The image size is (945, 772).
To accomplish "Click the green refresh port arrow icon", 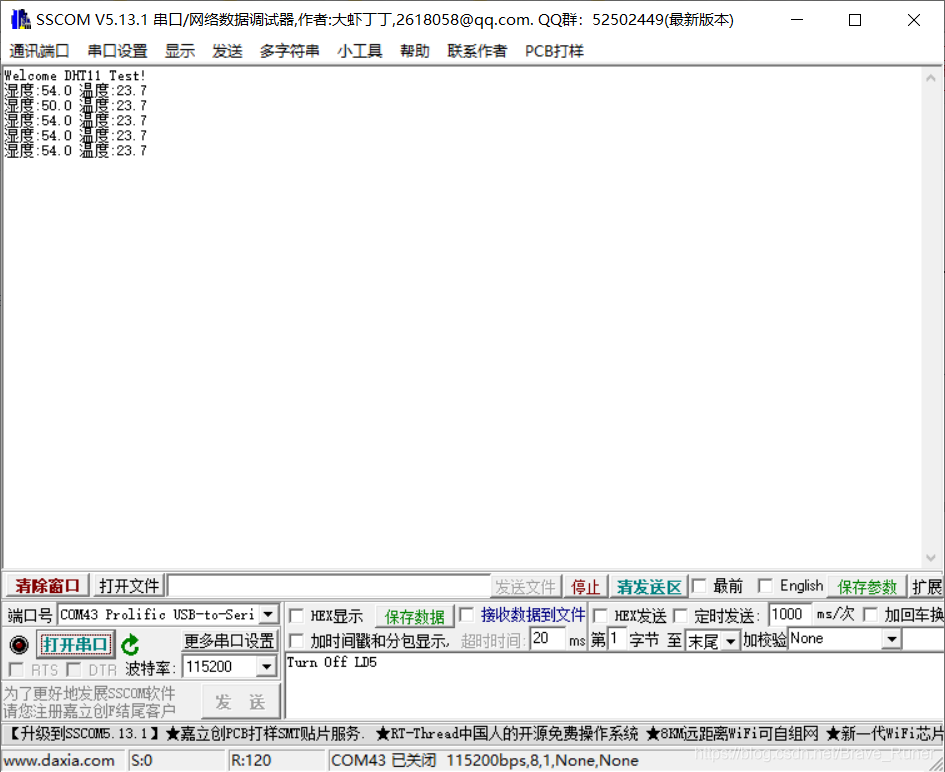I will pos(130,645).
